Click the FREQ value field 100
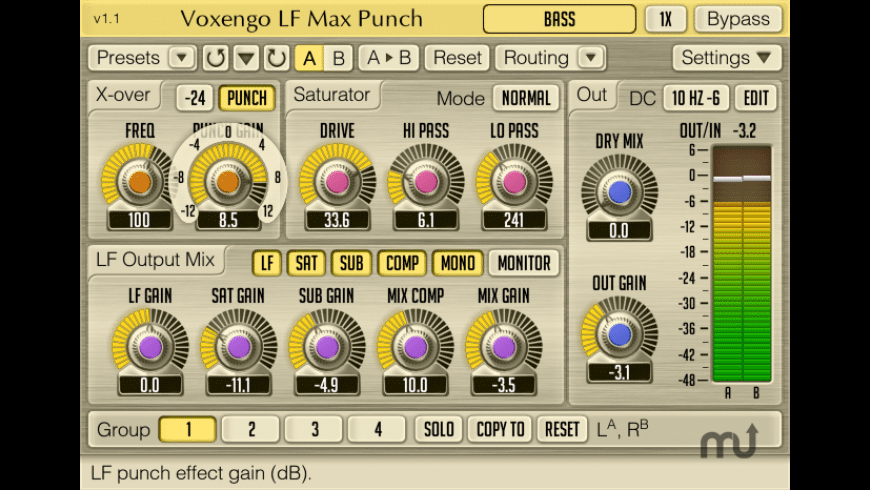The height and width of the screenshot is (490, 870). 139,220
